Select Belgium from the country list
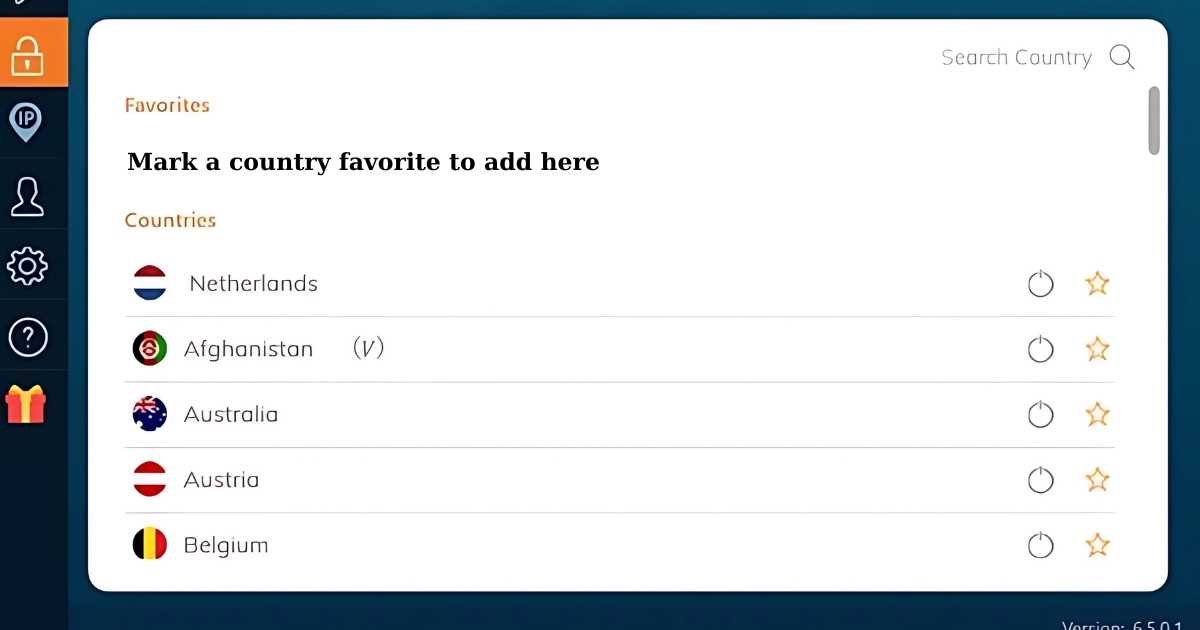The width and height of the screenshot is (1200, 630). pyautogui.click(x=226, y=545)
